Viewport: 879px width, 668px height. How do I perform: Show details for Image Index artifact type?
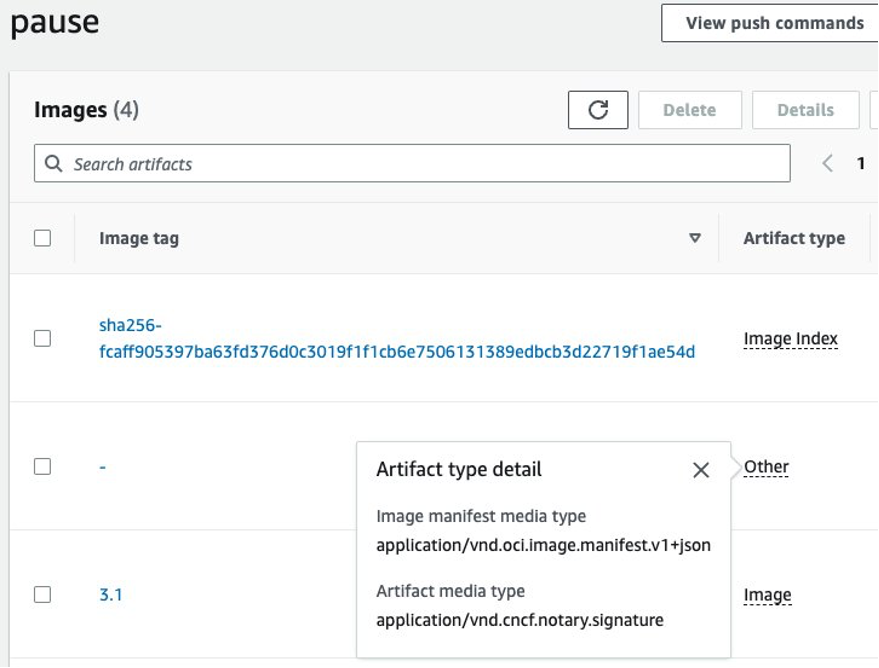pos(790,338)
